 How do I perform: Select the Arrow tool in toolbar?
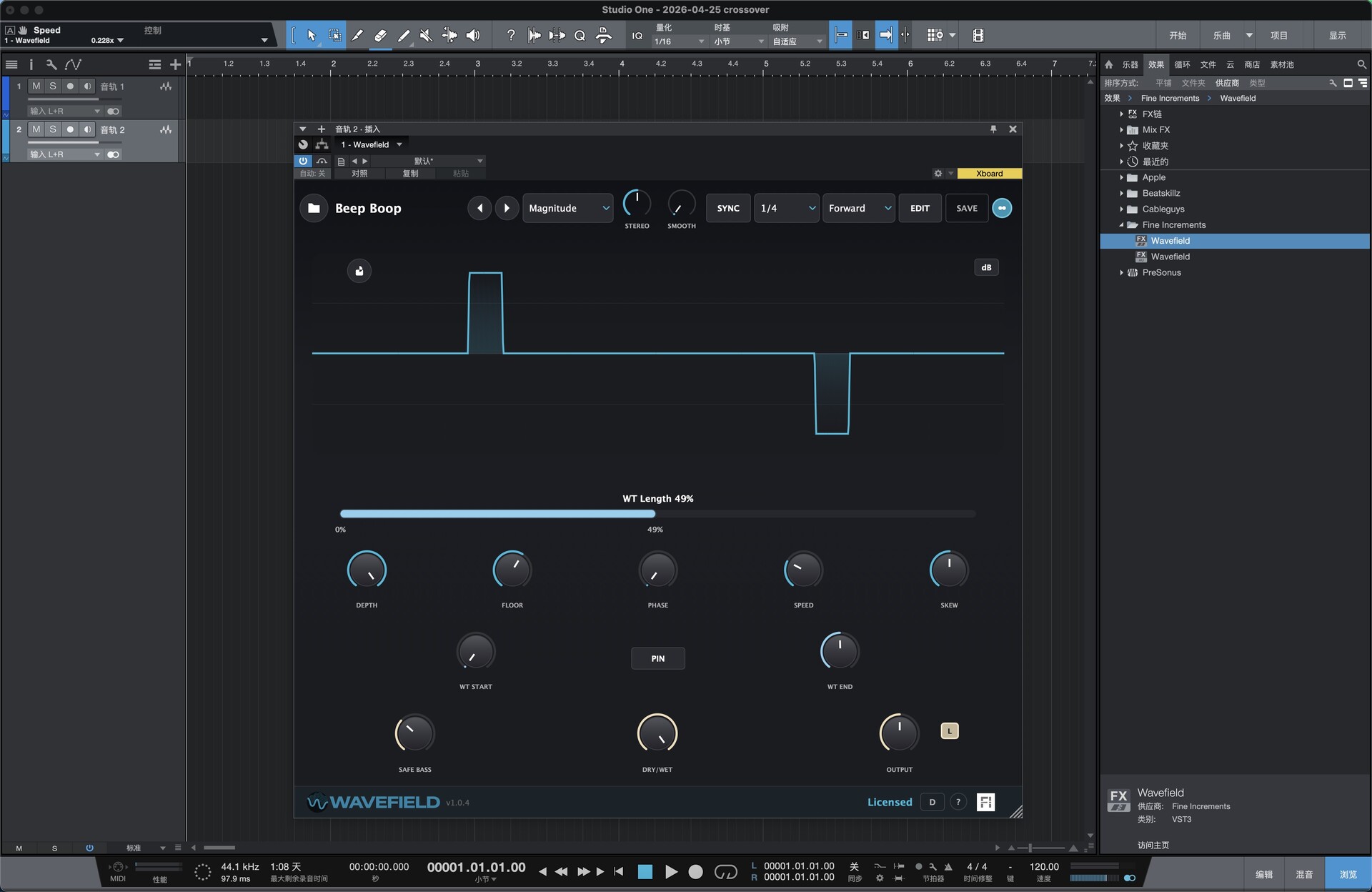click(311, 35)
